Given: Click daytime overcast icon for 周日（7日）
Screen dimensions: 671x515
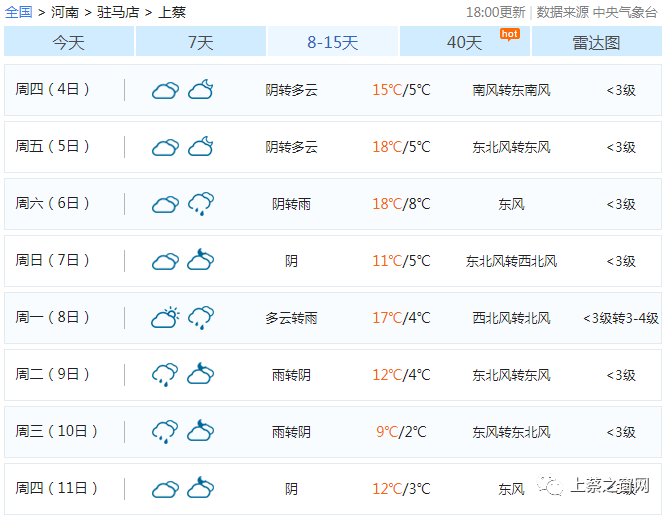Looking at the screenshot, I should 165,261.
